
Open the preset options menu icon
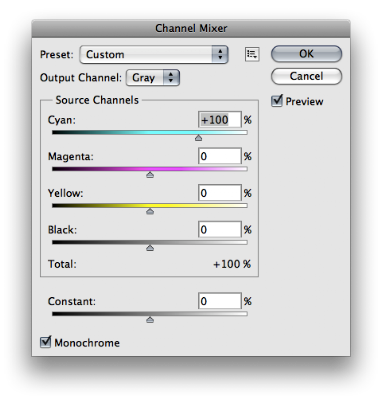coord(252,54)
